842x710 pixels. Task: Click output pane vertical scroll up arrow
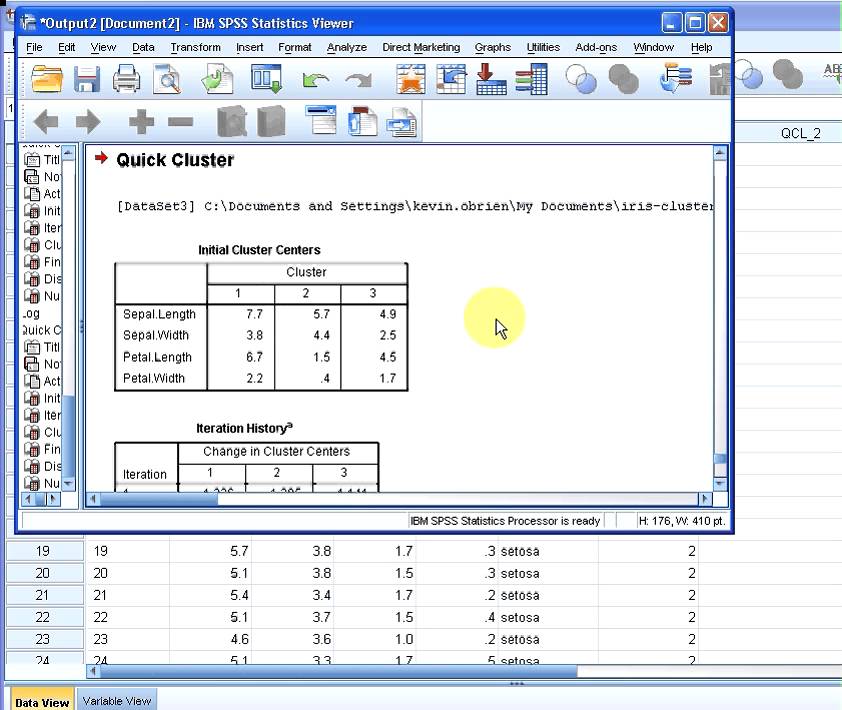point(720,154)
